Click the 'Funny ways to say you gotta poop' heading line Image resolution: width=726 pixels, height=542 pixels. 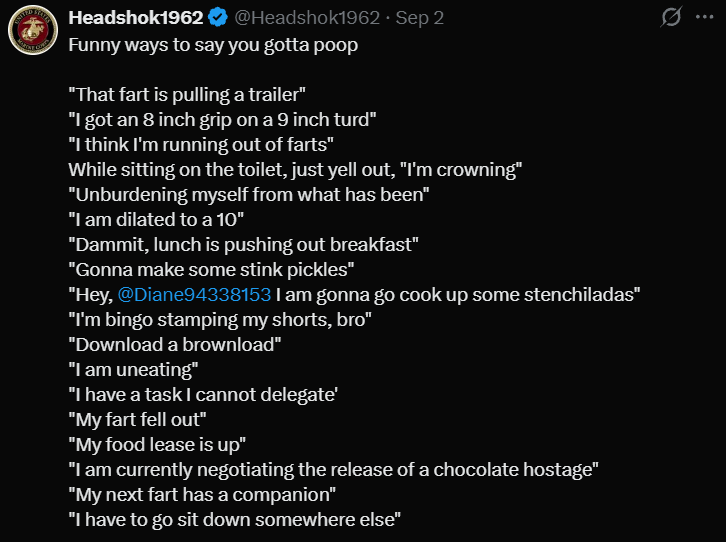click(213, 45)
